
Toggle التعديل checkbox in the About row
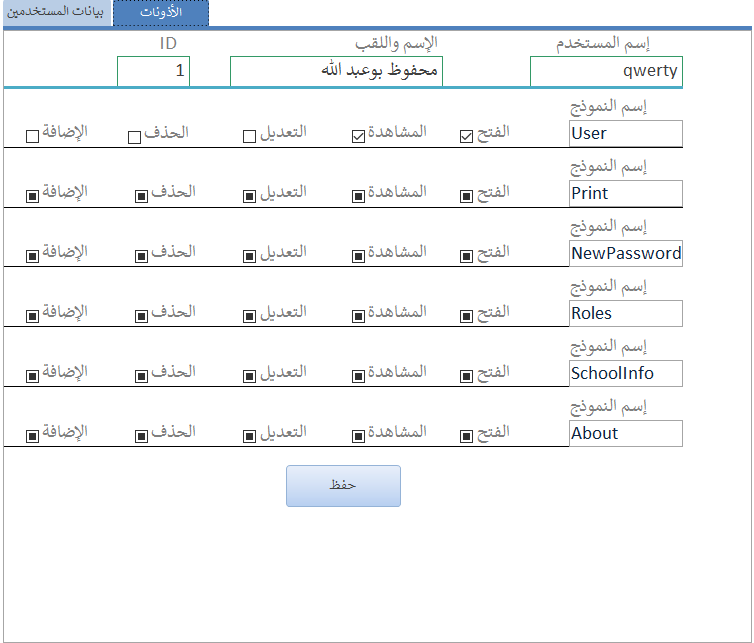250,436
